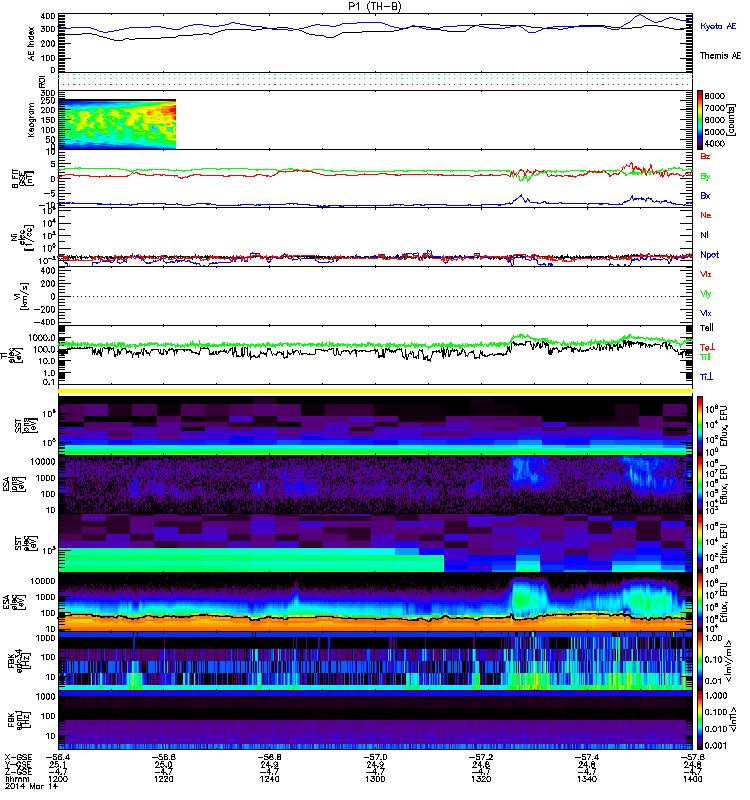Click the "<|mV/m|>" colorbar unit label
The image size is (750, 800).
[730, 661]
